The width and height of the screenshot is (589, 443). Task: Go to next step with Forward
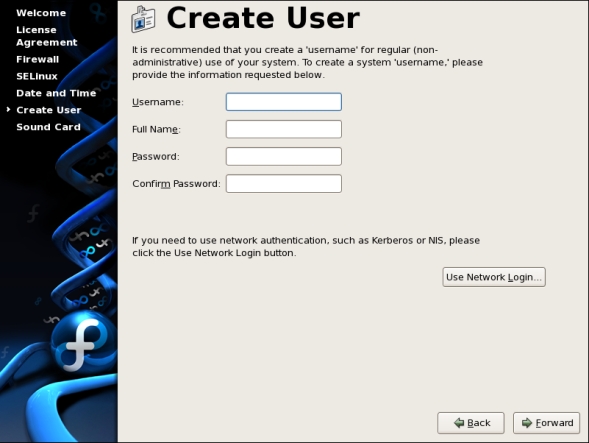pyautogui.click(x=547, y=423)
